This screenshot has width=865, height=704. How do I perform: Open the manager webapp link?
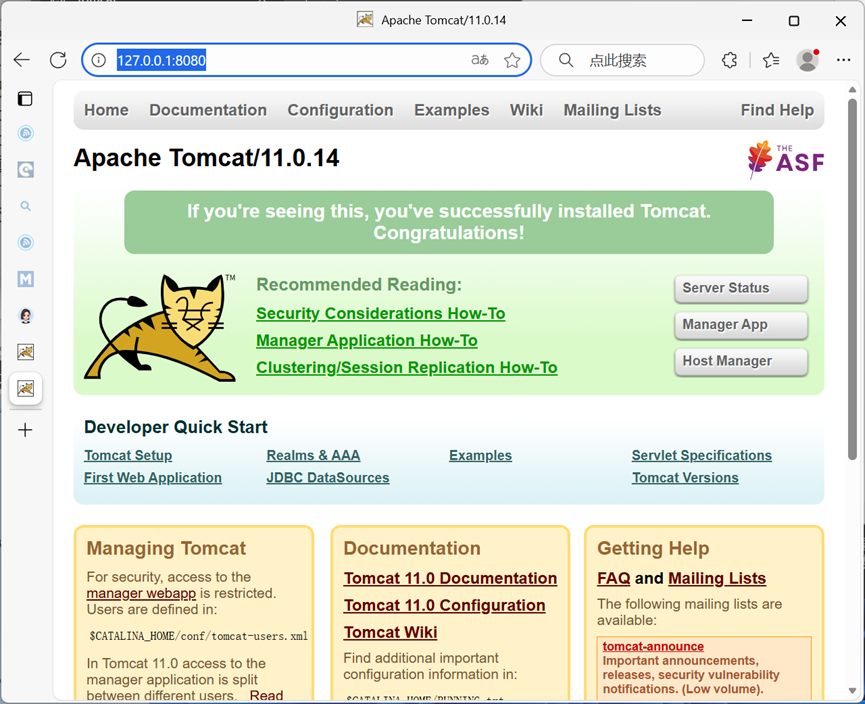tap(141, 593)
